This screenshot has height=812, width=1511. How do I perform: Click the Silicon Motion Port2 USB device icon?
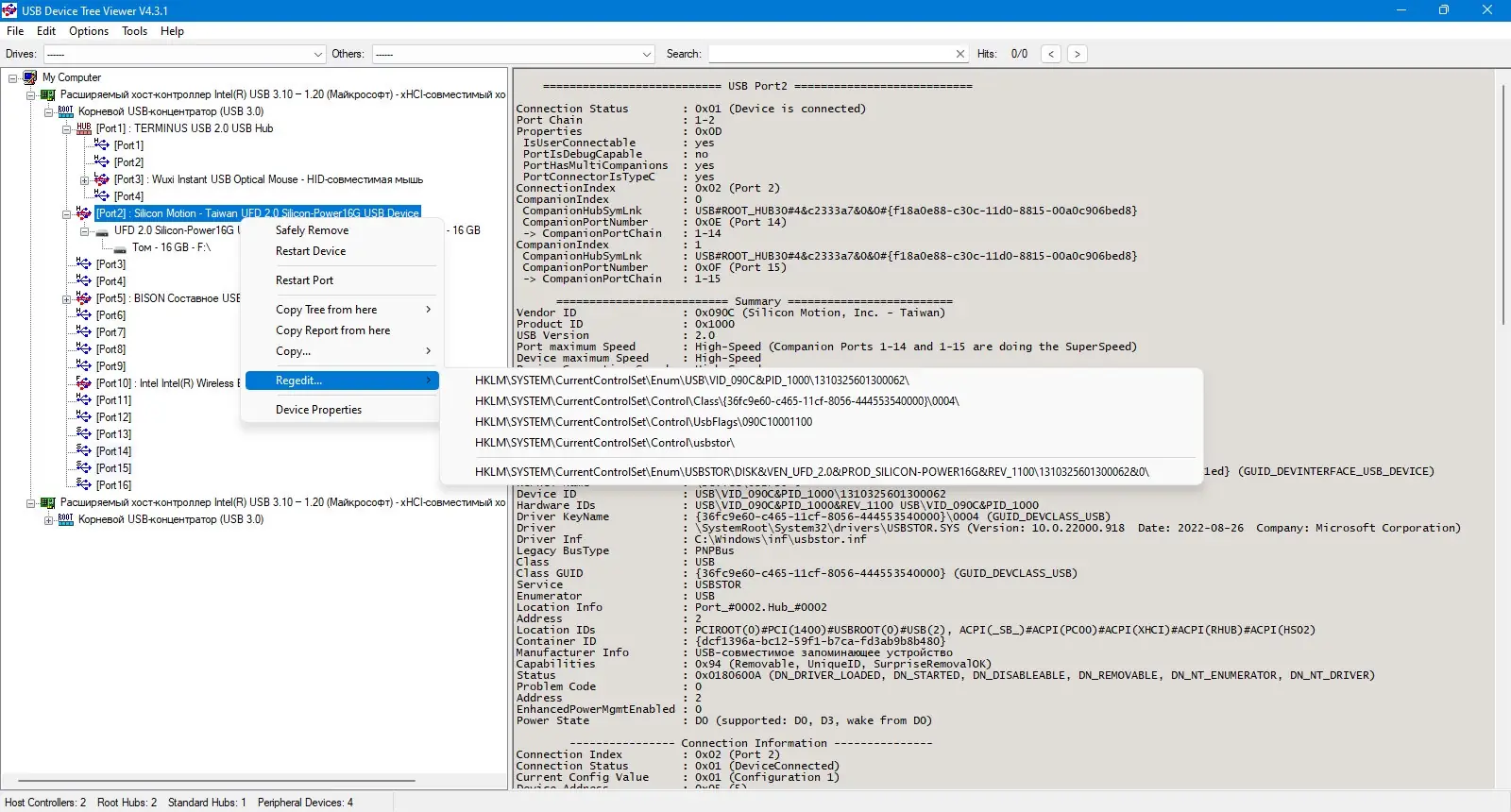pos(83,213)
